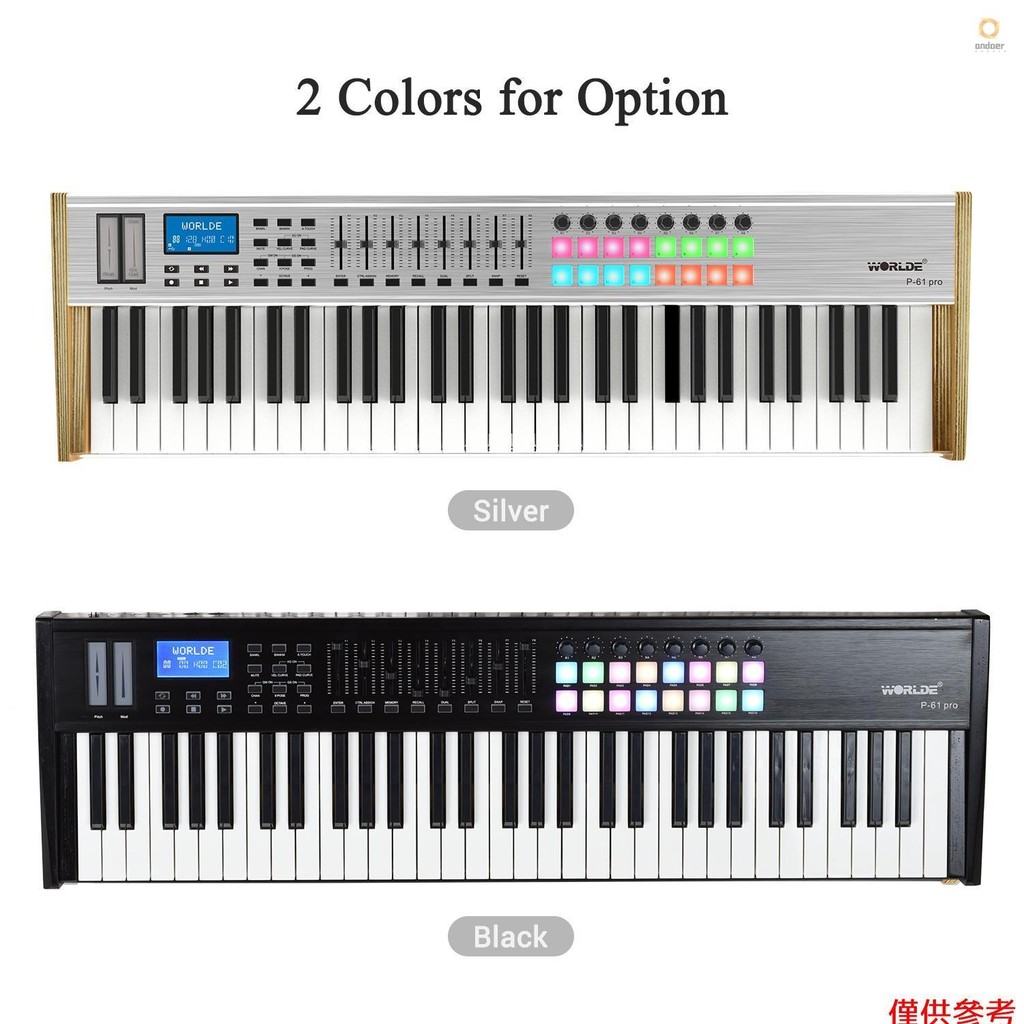Viewport: 1024px width, 1024px height.
Task: Tap the first pink pad on the silver keyboard
Action: [x=562, y=247]
